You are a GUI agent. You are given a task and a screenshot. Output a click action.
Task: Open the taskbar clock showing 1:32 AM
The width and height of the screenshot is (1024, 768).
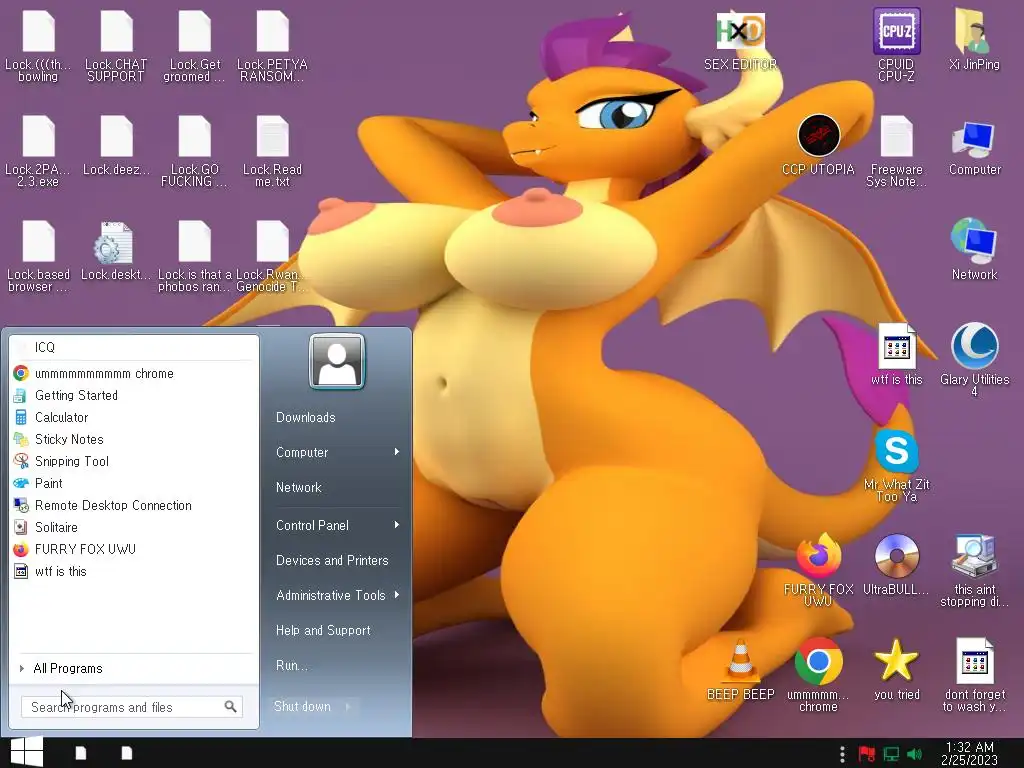pos(969,753)
